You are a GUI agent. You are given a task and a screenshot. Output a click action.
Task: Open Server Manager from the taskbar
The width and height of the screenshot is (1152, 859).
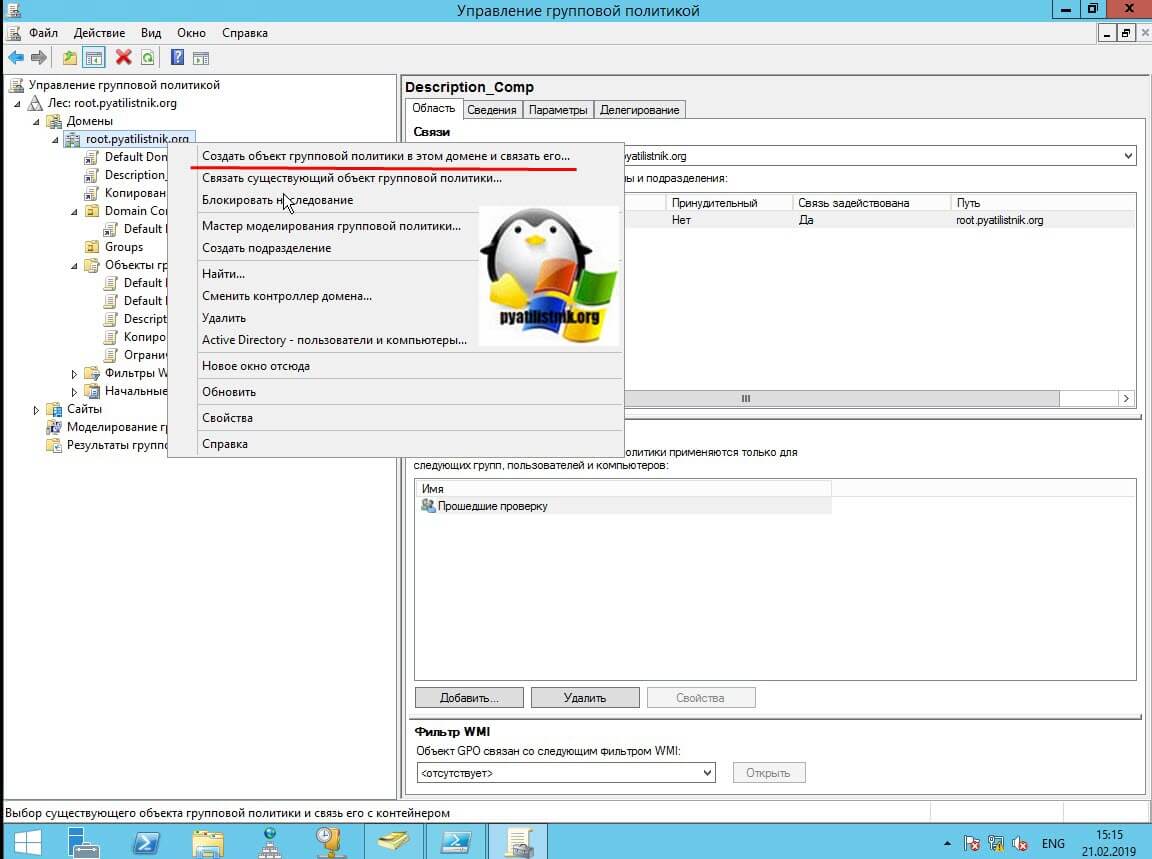tap(85, 842)
